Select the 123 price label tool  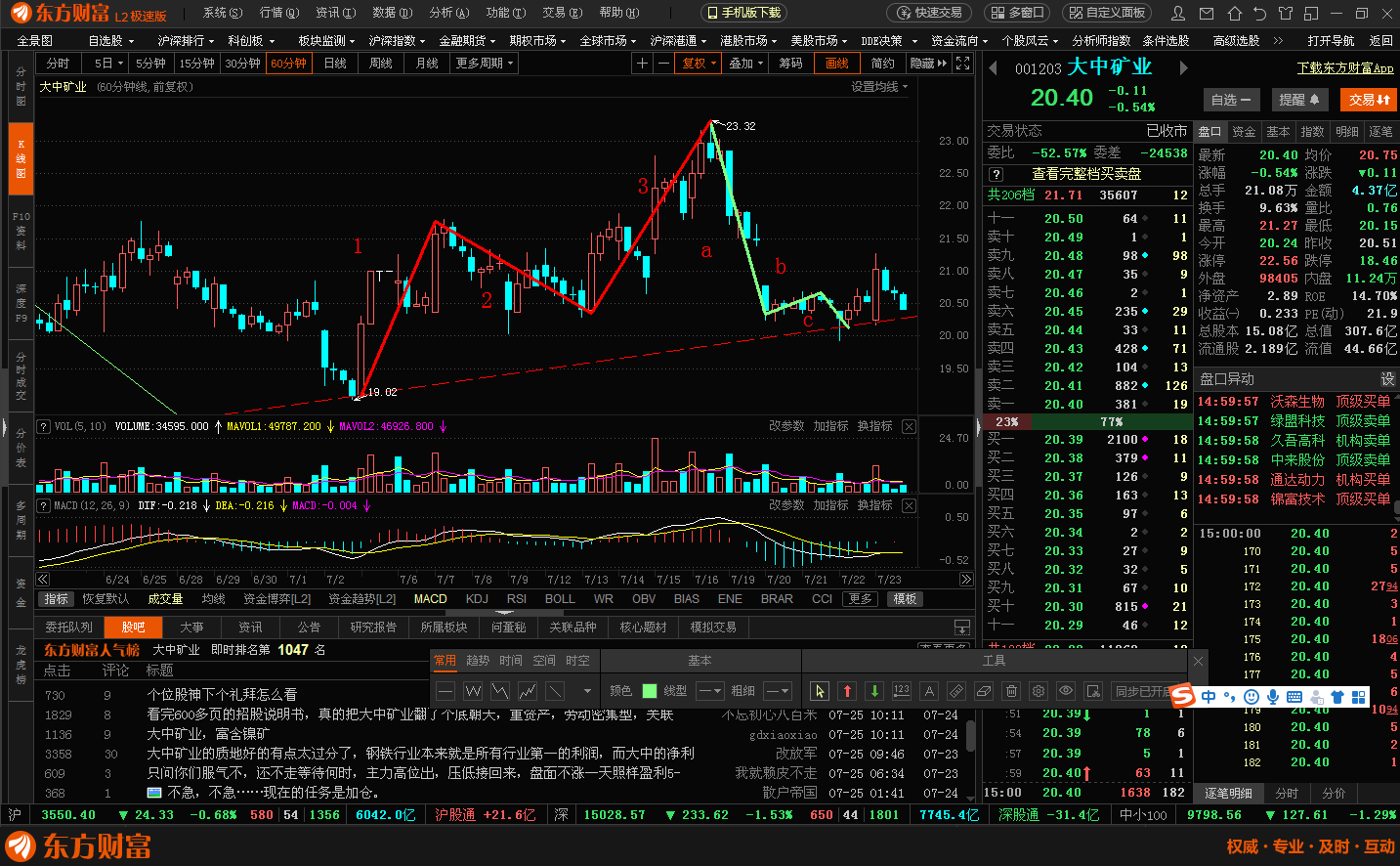pos(902,691)
